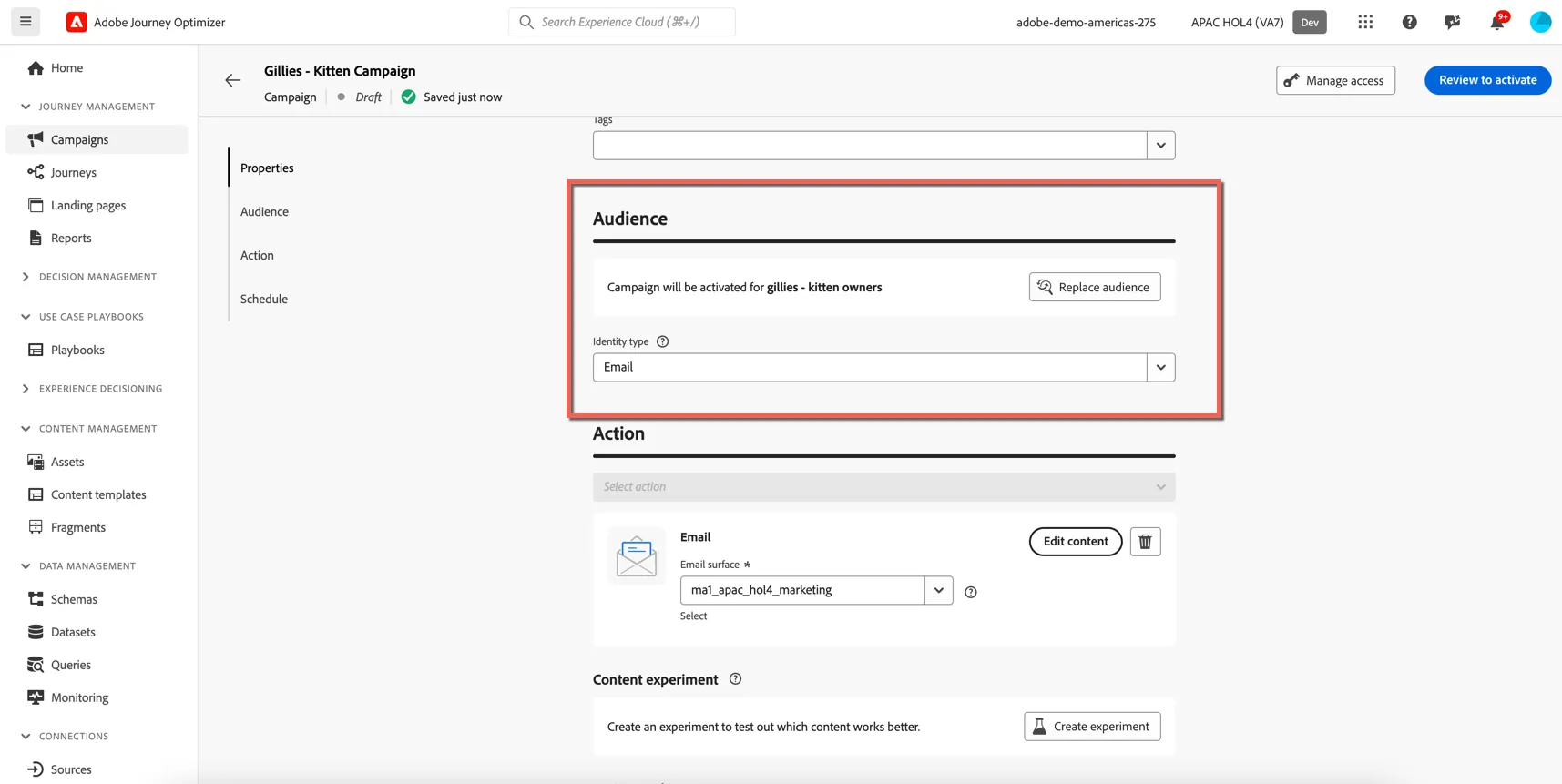Click the Email envelope icon
The width and height of the screenshot is (1562, 784).
pyautogui.click(x=636, y=555)
